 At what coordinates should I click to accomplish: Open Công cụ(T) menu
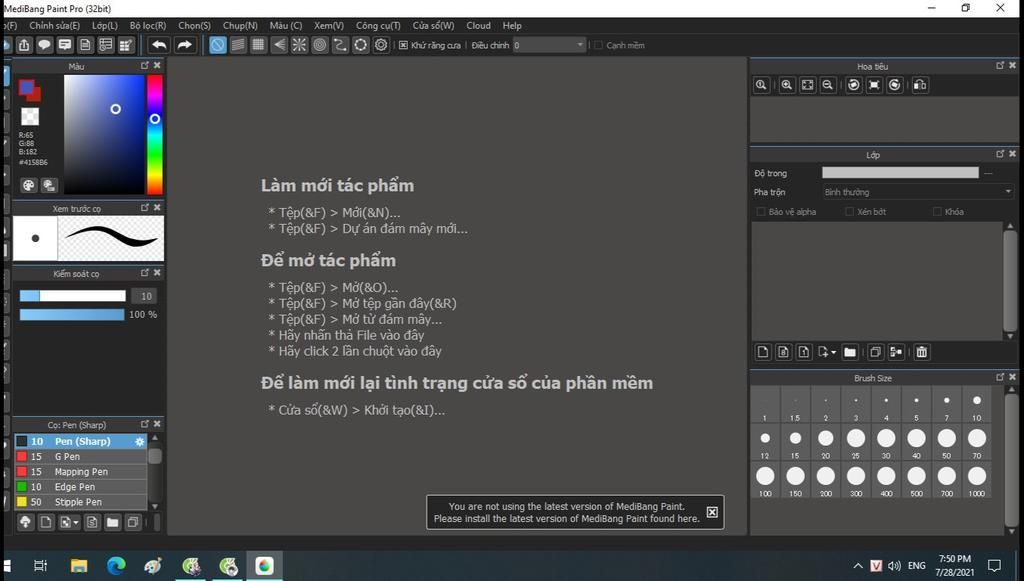click(x=378, y=25)
